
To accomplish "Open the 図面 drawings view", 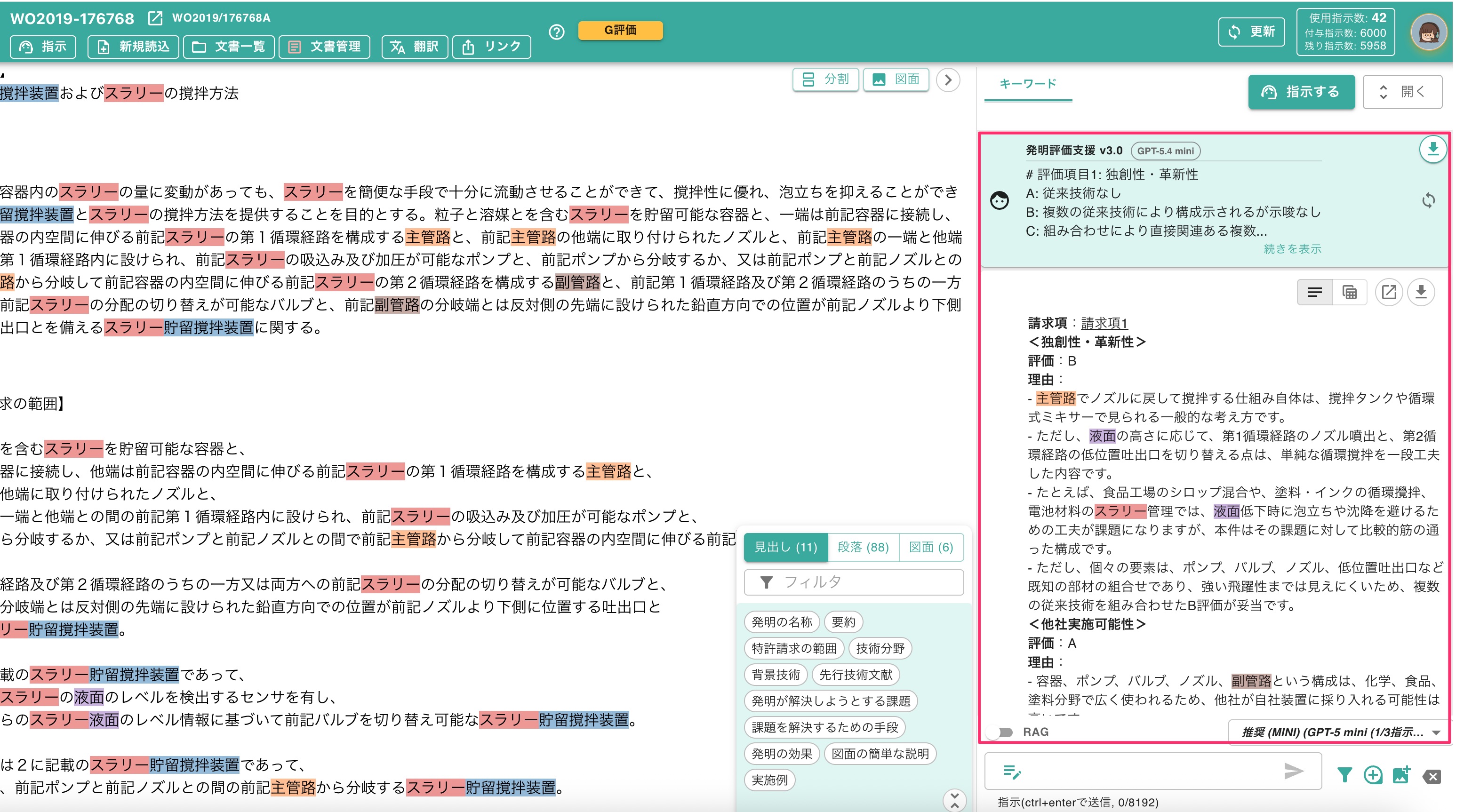I will pos(896,79).
